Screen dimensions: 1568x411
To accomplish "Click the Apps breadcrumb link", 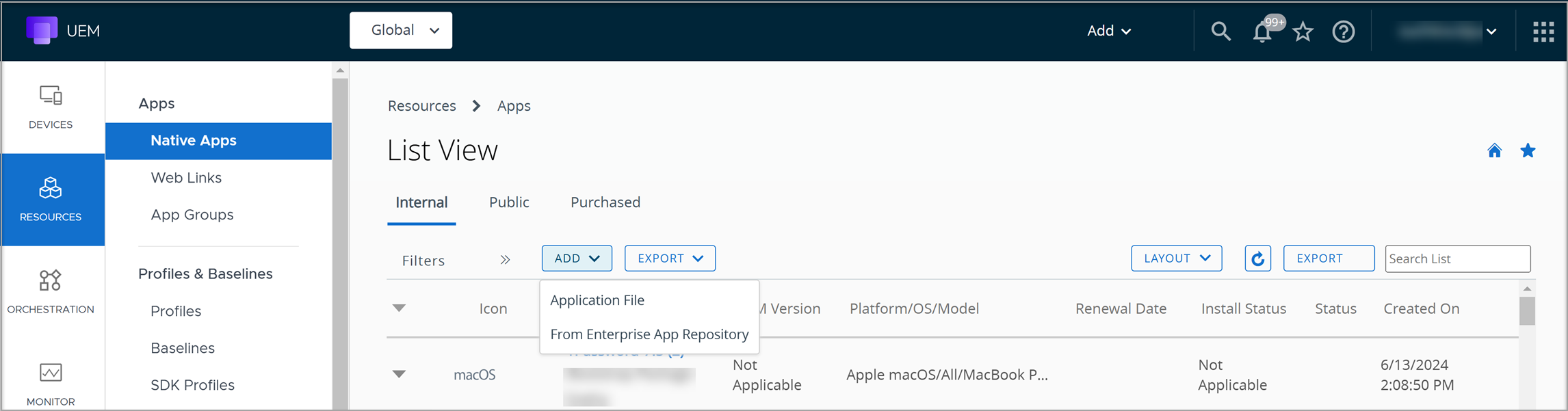I will tap(514, 106).
